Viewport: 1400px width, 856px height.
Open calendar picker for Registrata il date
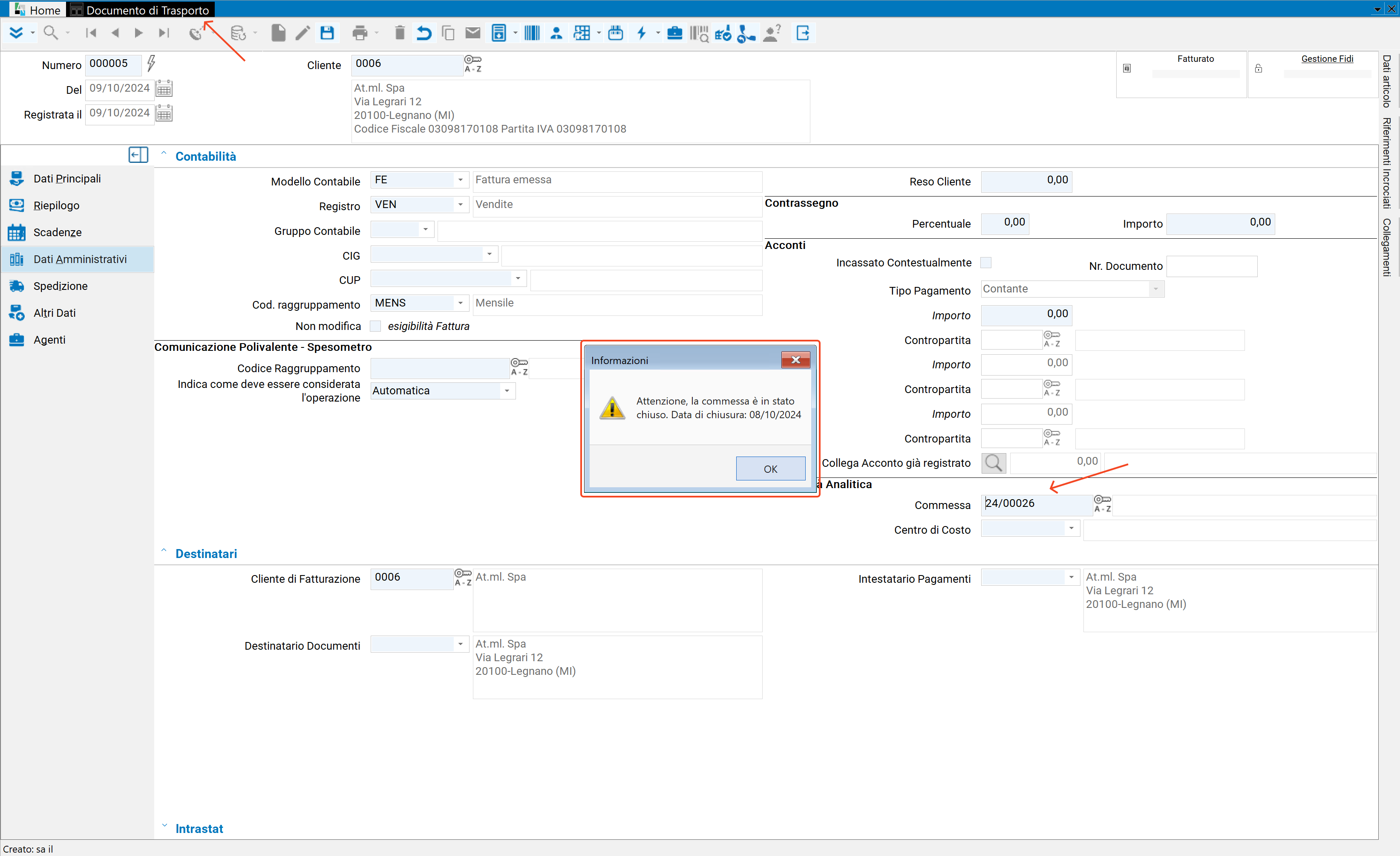pos(164,114)
